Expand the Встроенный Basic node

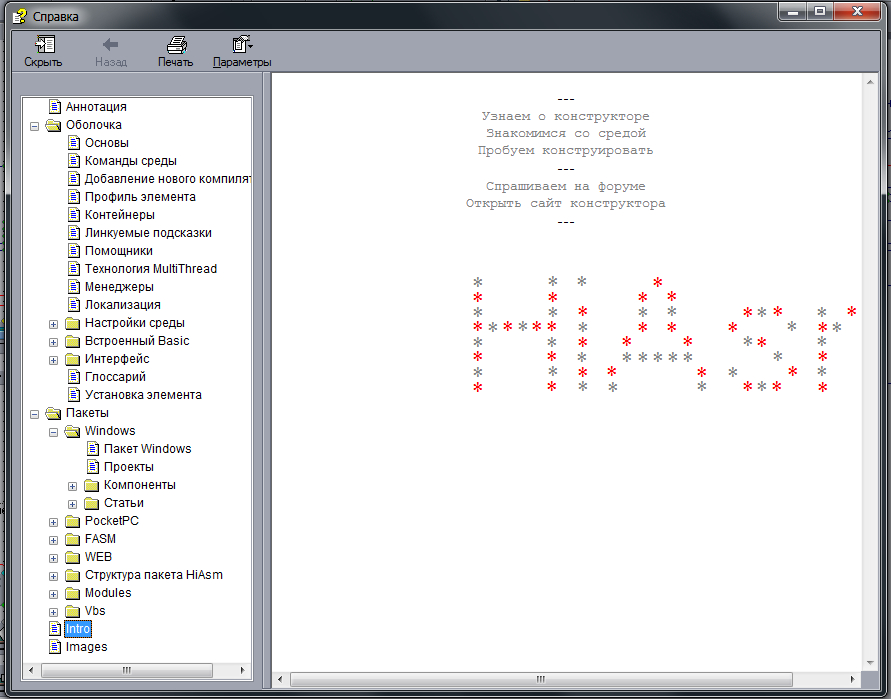[53, 342]
